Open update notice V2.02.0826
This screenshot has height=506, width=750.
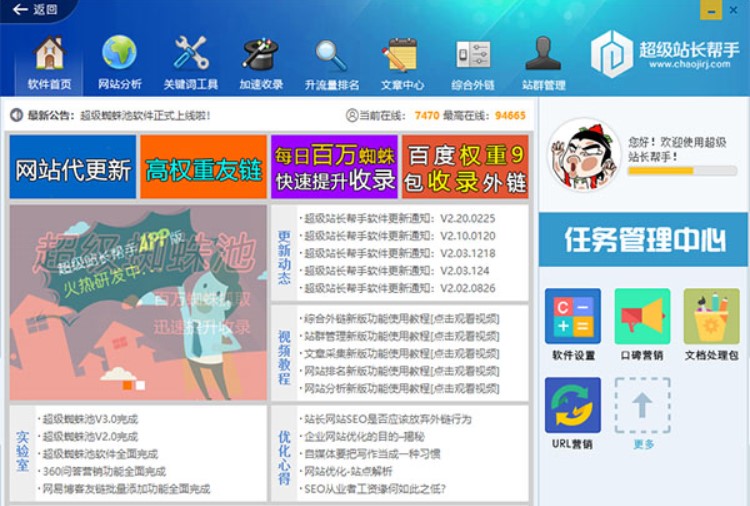[x=400, y=288]
